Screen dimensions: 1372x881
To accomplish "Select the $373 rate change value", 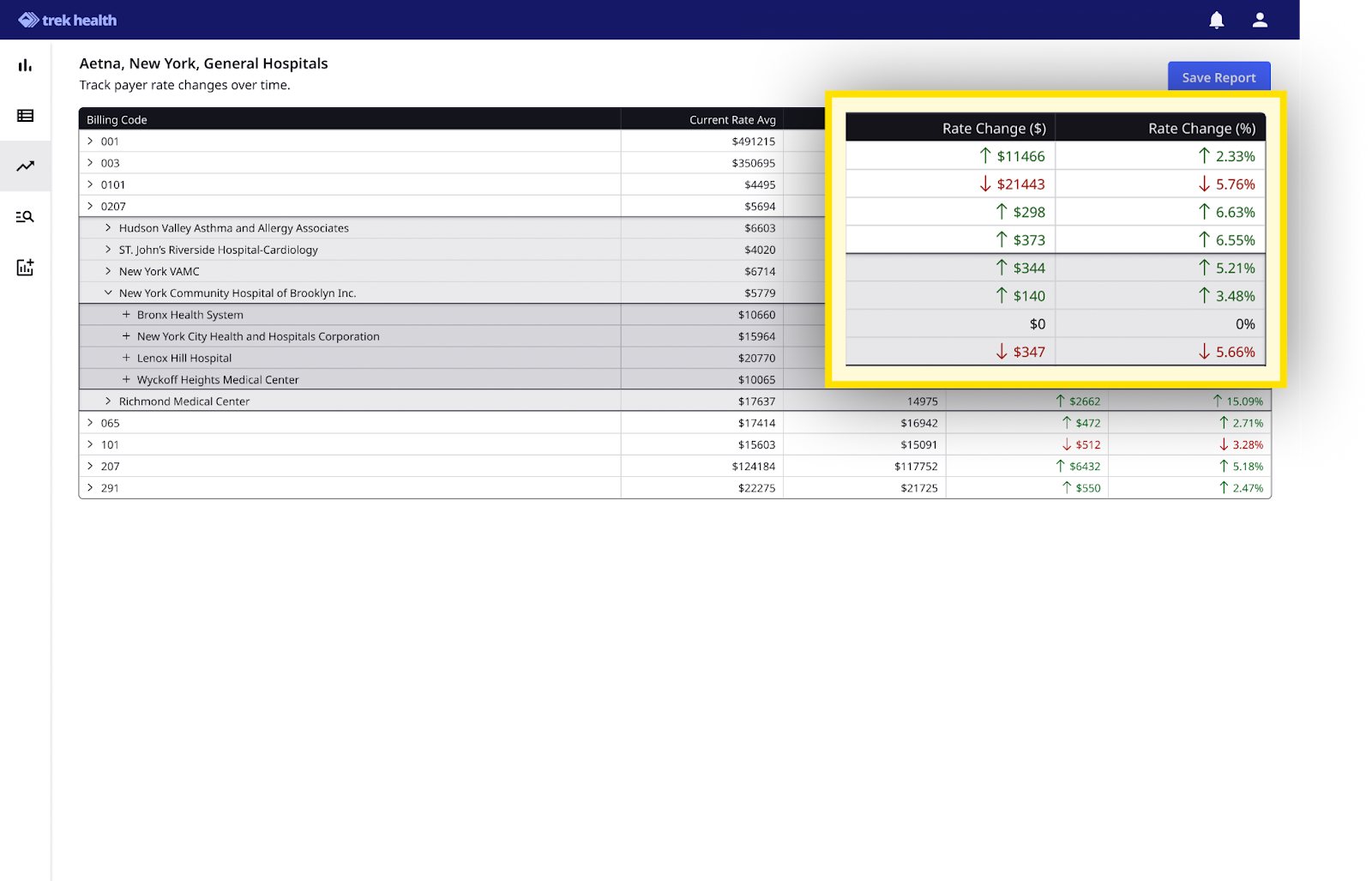I will [1020, 240].
